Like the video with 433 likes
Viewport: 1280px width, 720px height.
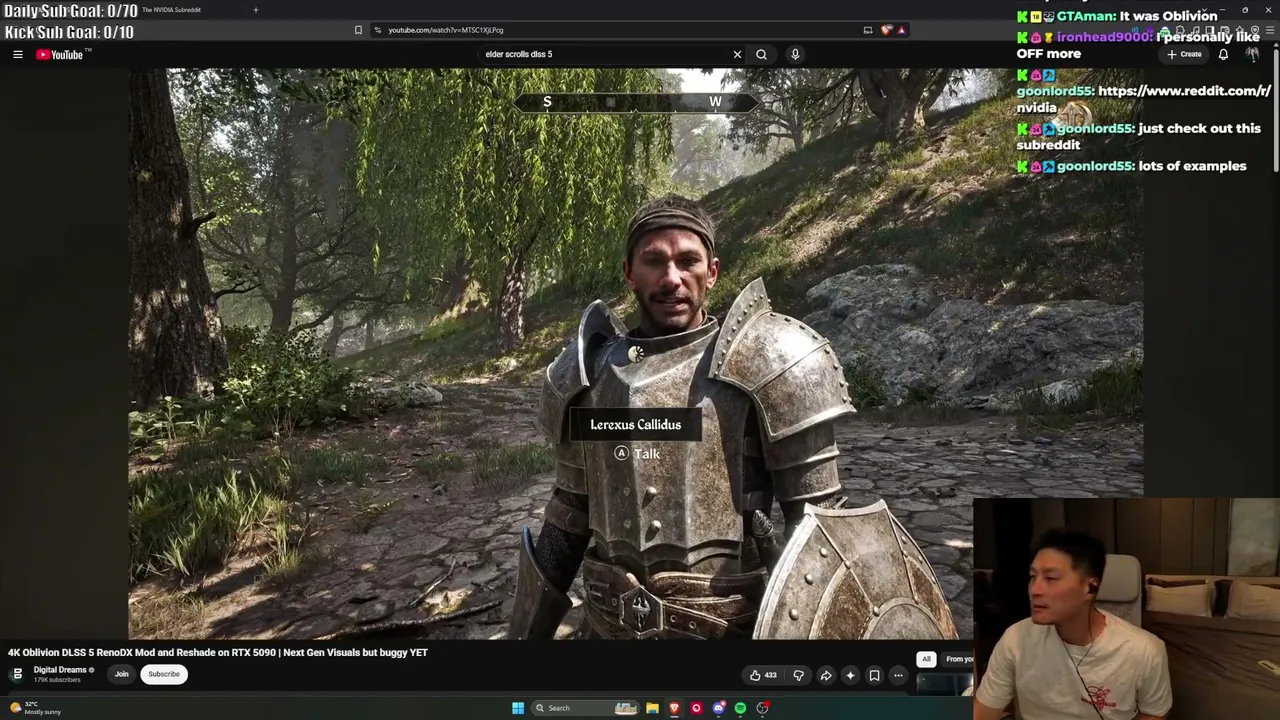[762, 676]
